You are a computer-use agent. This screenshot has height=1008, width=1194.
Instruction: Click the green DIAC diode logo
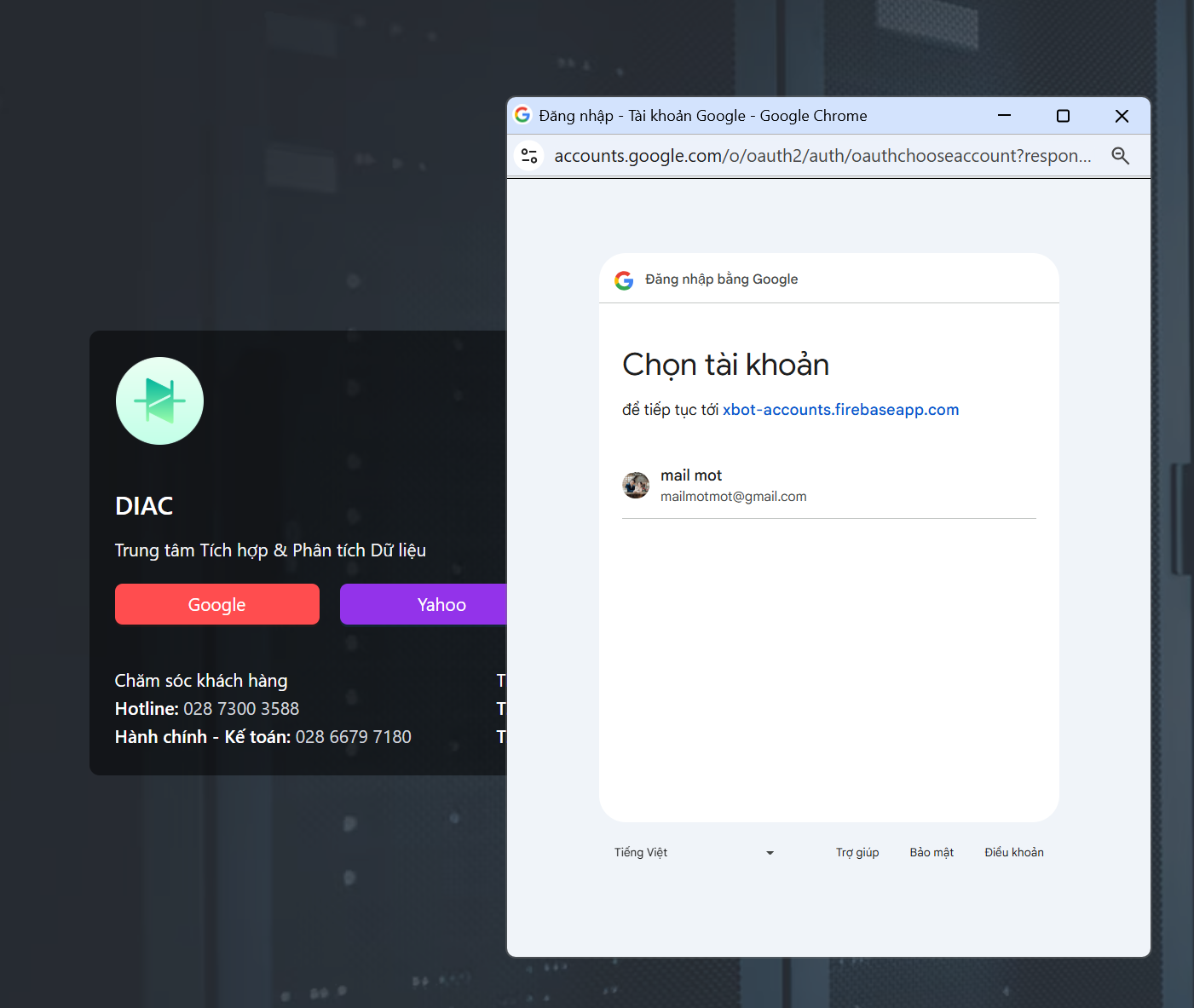coord(159,400)
